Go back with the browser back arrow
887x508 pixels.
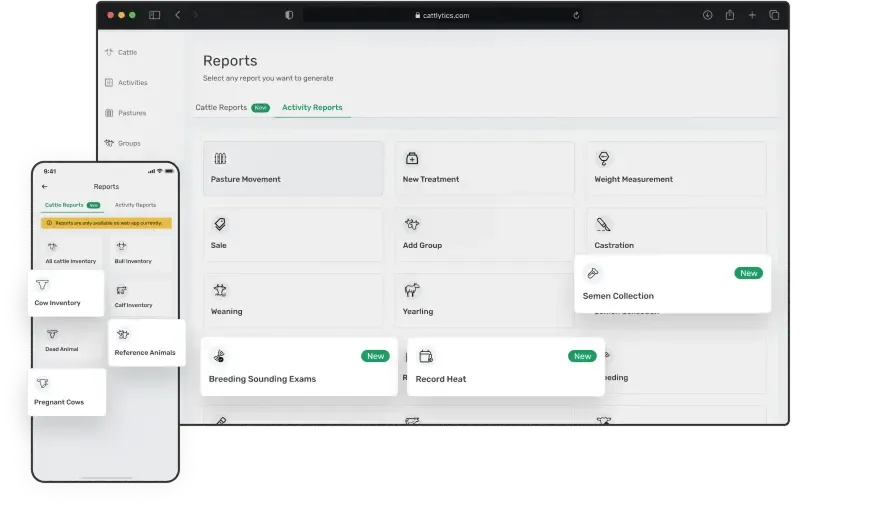click(178, 15)
